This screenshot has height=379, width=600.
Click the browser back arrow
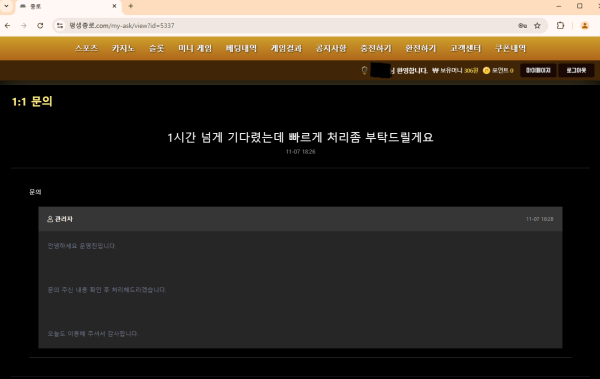(x=8, y=26)
